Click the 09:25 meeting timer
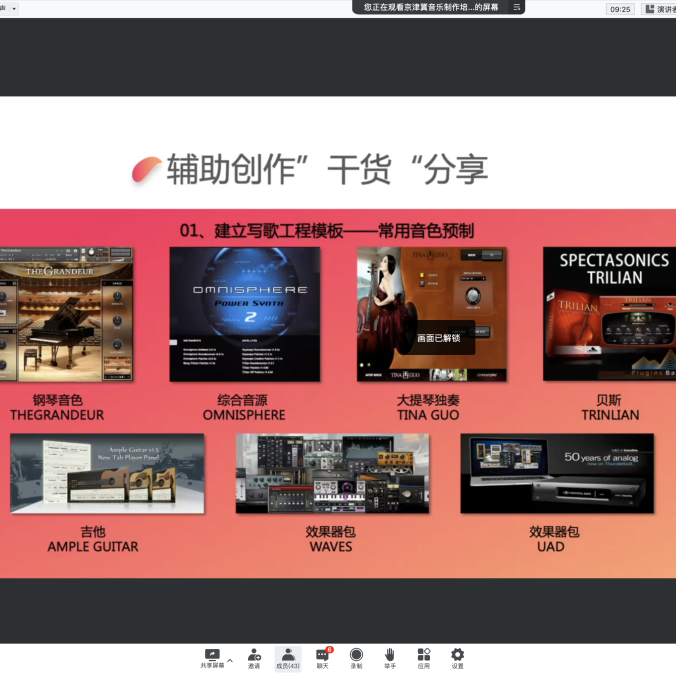676x675 pixels. click(x=620, y=9)
